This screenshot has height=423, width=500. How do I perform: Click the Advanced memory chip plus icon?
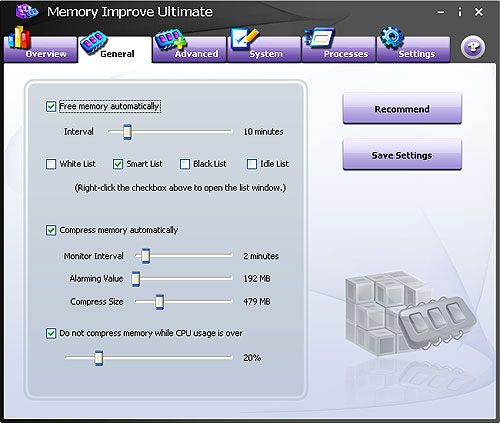point(170,40)
